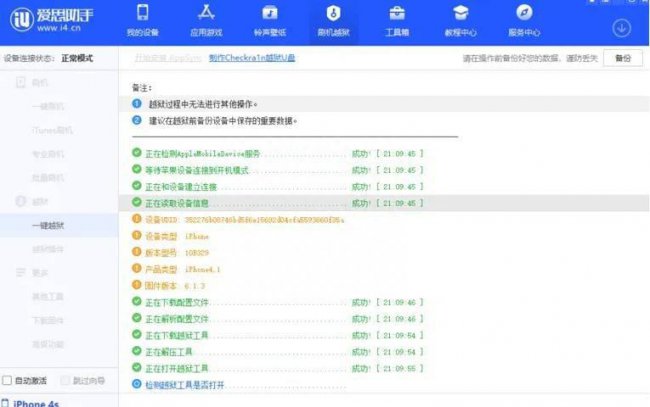
Task: Click the 更多 section list icon
Action: pos(21,273)
